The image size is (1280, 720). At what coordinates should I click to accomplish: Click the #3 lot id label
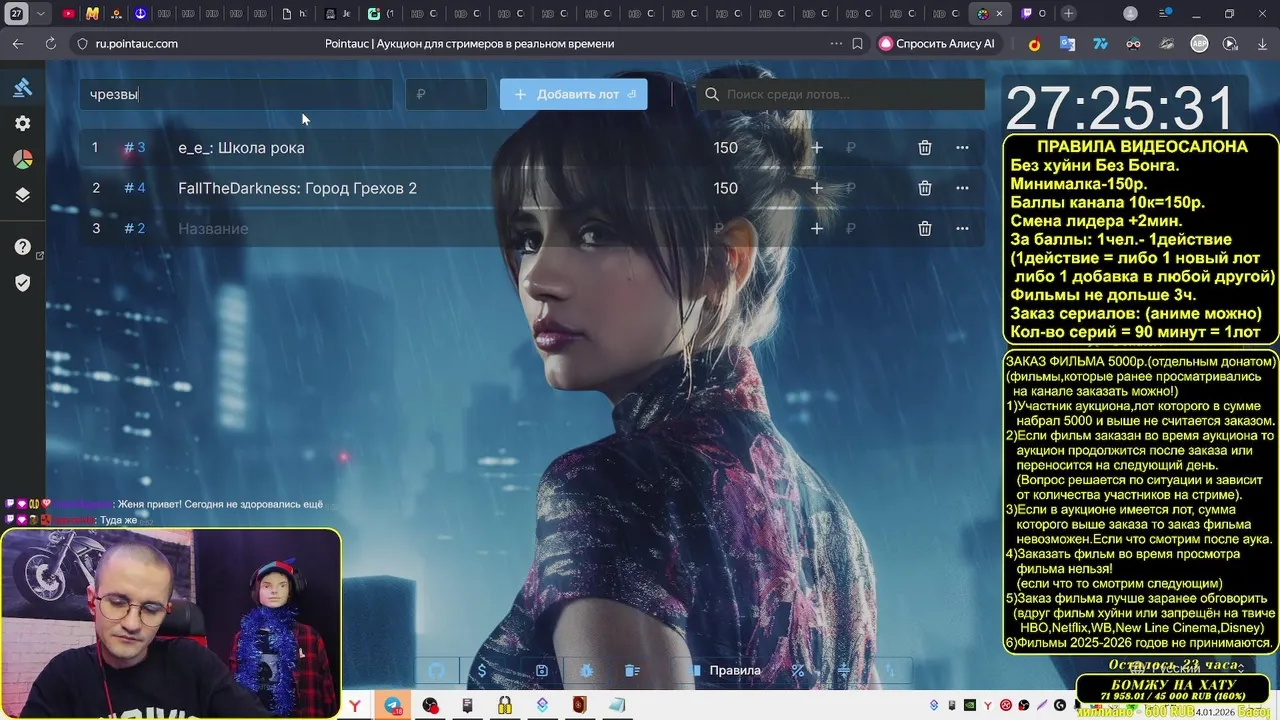point(135,148)
